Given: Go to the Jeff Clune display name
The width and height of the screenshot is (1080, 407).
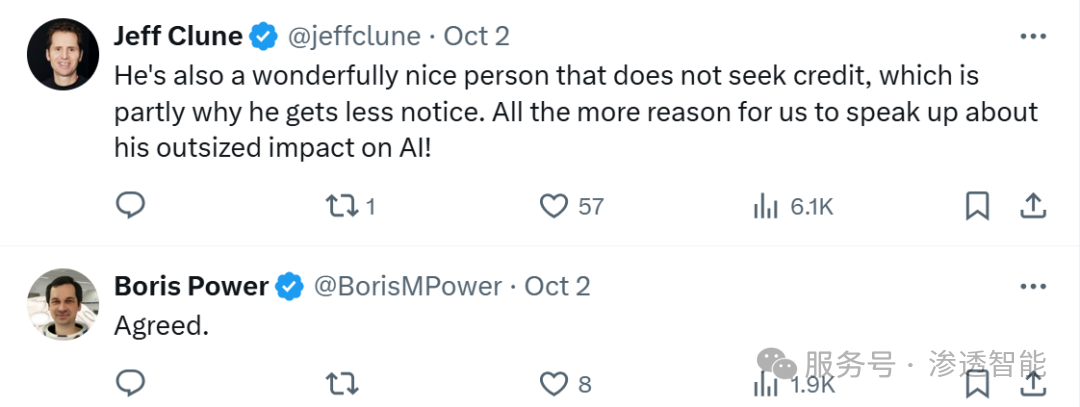Looking at the screenshot, I should pyautogui.click(x=178, y=37).
